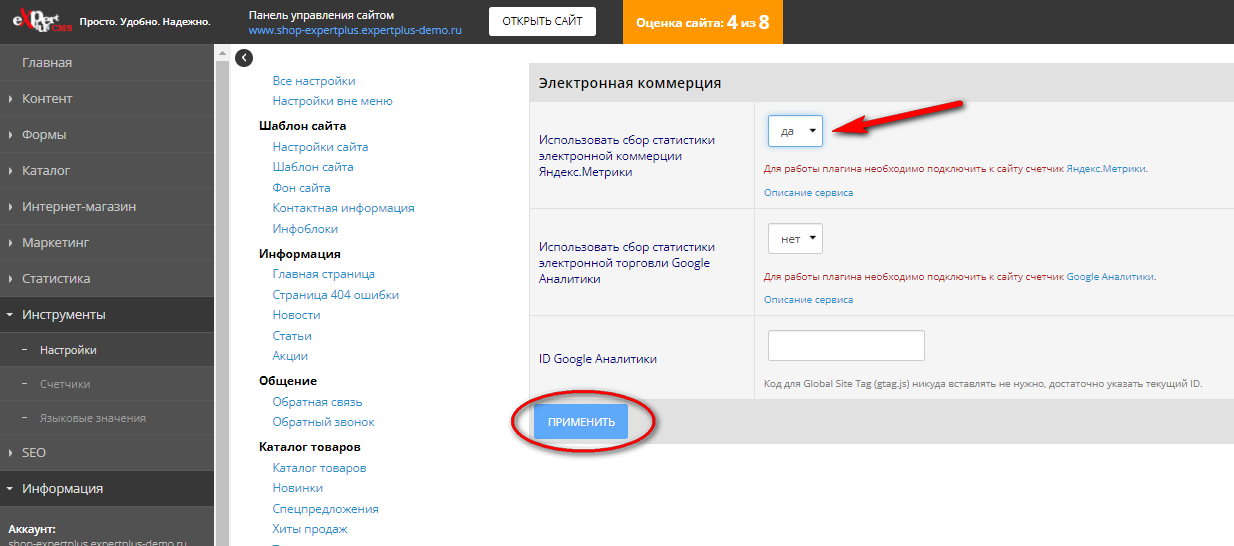Open the Акции settings link
Image resolution: width=1234 pixels, height=546 pixels.
[290, 356]
